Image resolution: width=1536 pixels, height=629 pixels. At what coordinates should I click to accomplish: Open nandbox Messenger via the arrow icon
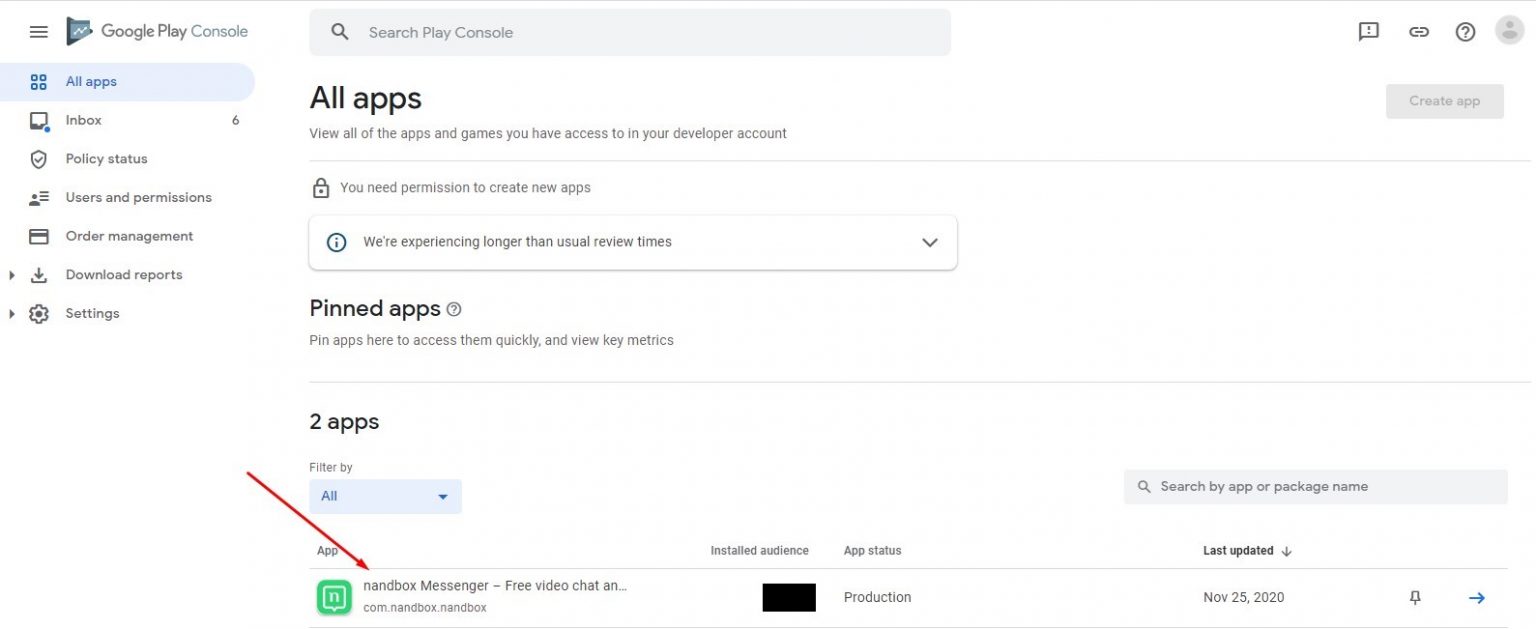click(1476, 597)
